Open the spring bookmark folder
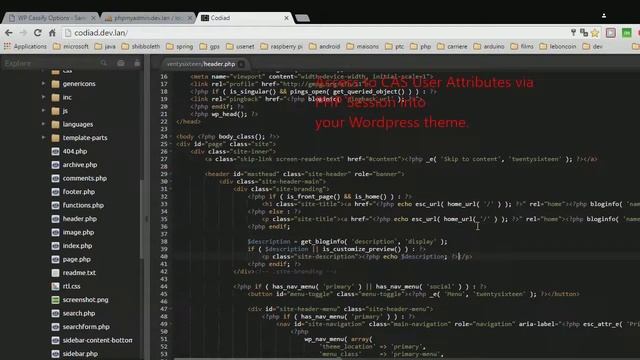This screenshot has height=360, width=640. pos(180,47)
